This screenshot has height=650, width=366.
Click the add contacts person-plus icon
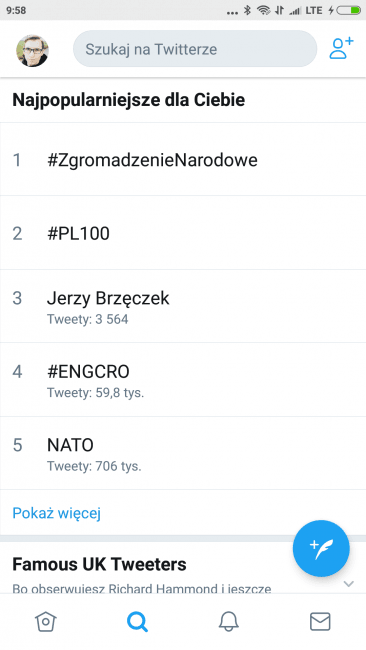click(x=342, y=49)
